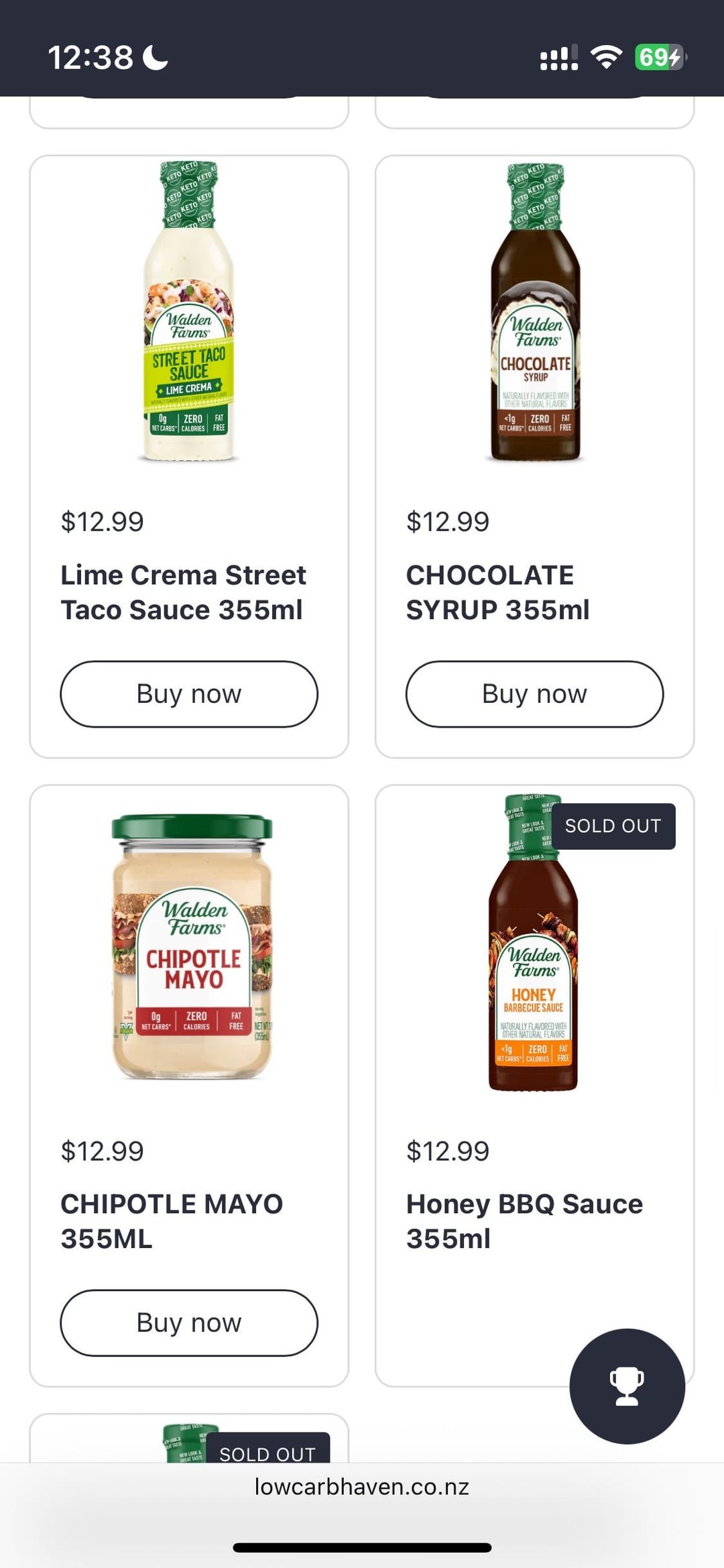The width and height of the screenshot is (724, 1568).
Task: Open CHIPOTLE MAYO 355ML title link
Action: (172, 1221)
